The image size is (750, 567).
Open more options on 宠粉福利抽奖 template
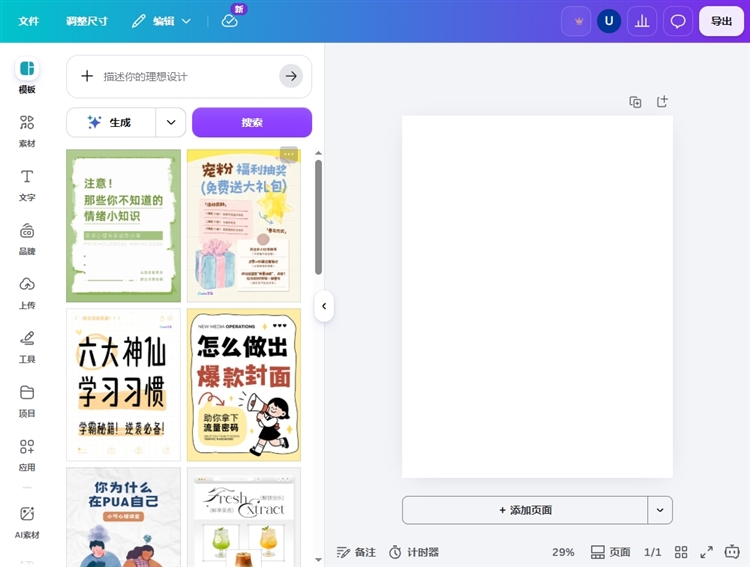[288, 154]
